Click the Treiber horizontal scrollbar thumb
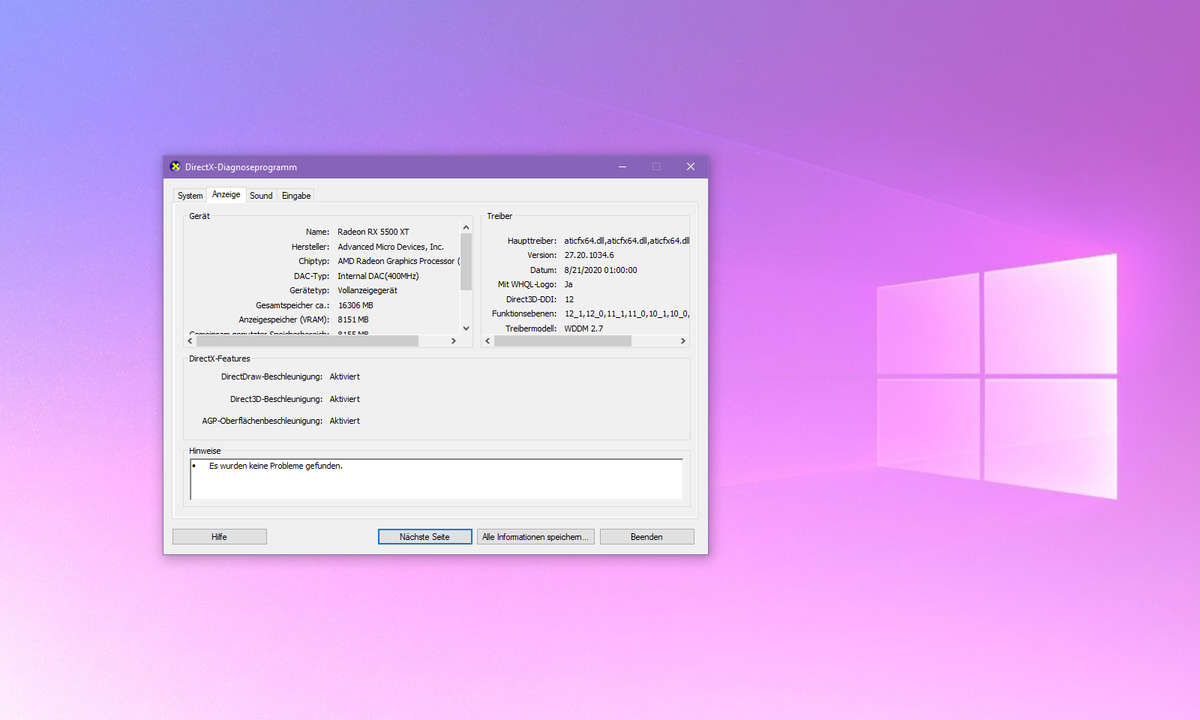This screenshot has width=1200, height=720. pos(562,341)
